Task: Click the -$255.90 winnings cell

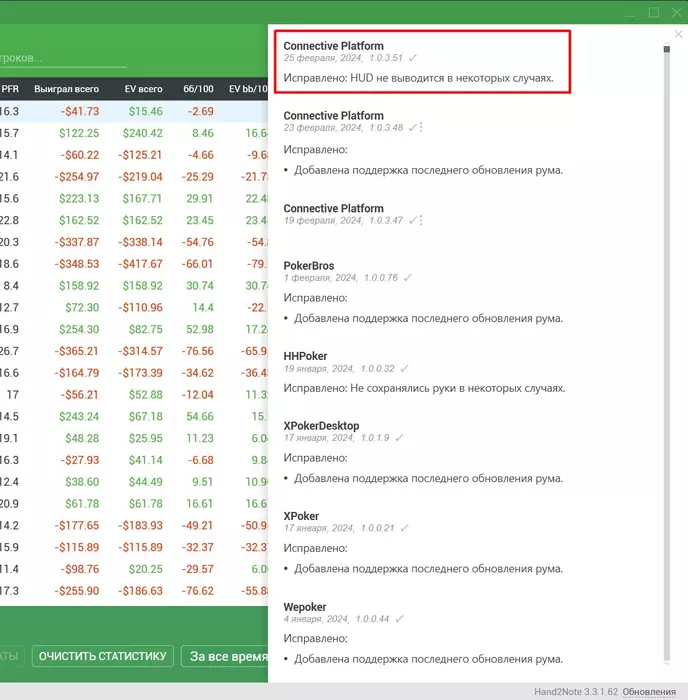Action: 77,591
